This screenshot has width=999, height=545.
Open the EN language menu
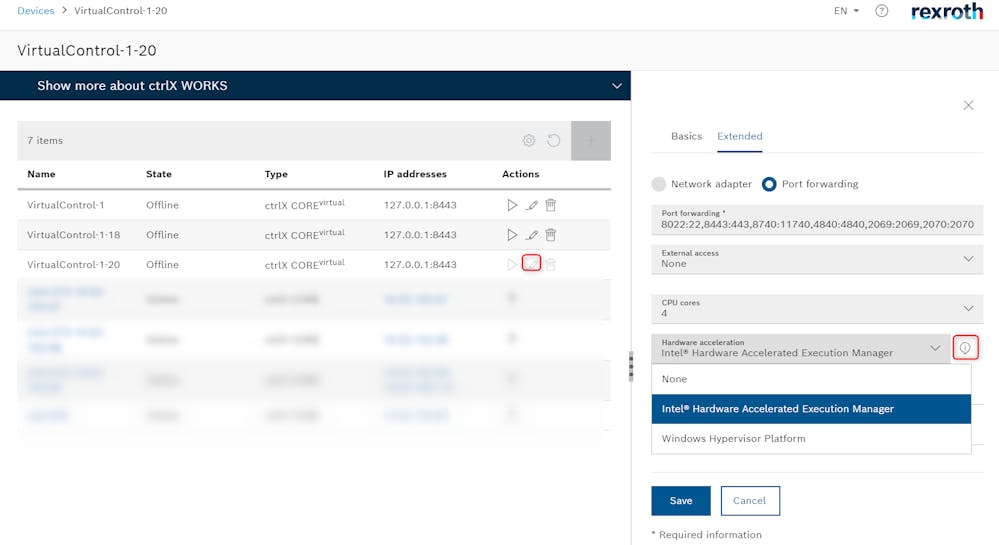click(x=846, y=11)
